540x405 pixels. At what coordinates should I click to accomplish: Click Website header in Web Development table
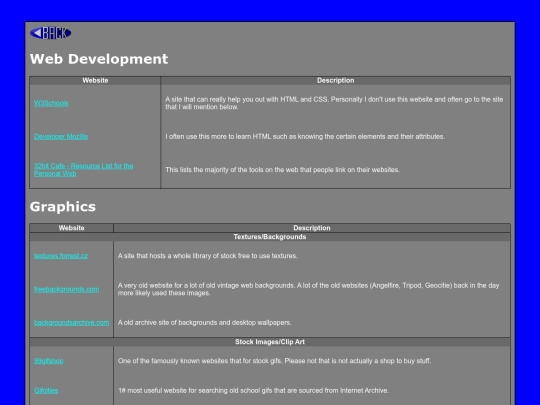pyautogui.click(x=95, y=81)
